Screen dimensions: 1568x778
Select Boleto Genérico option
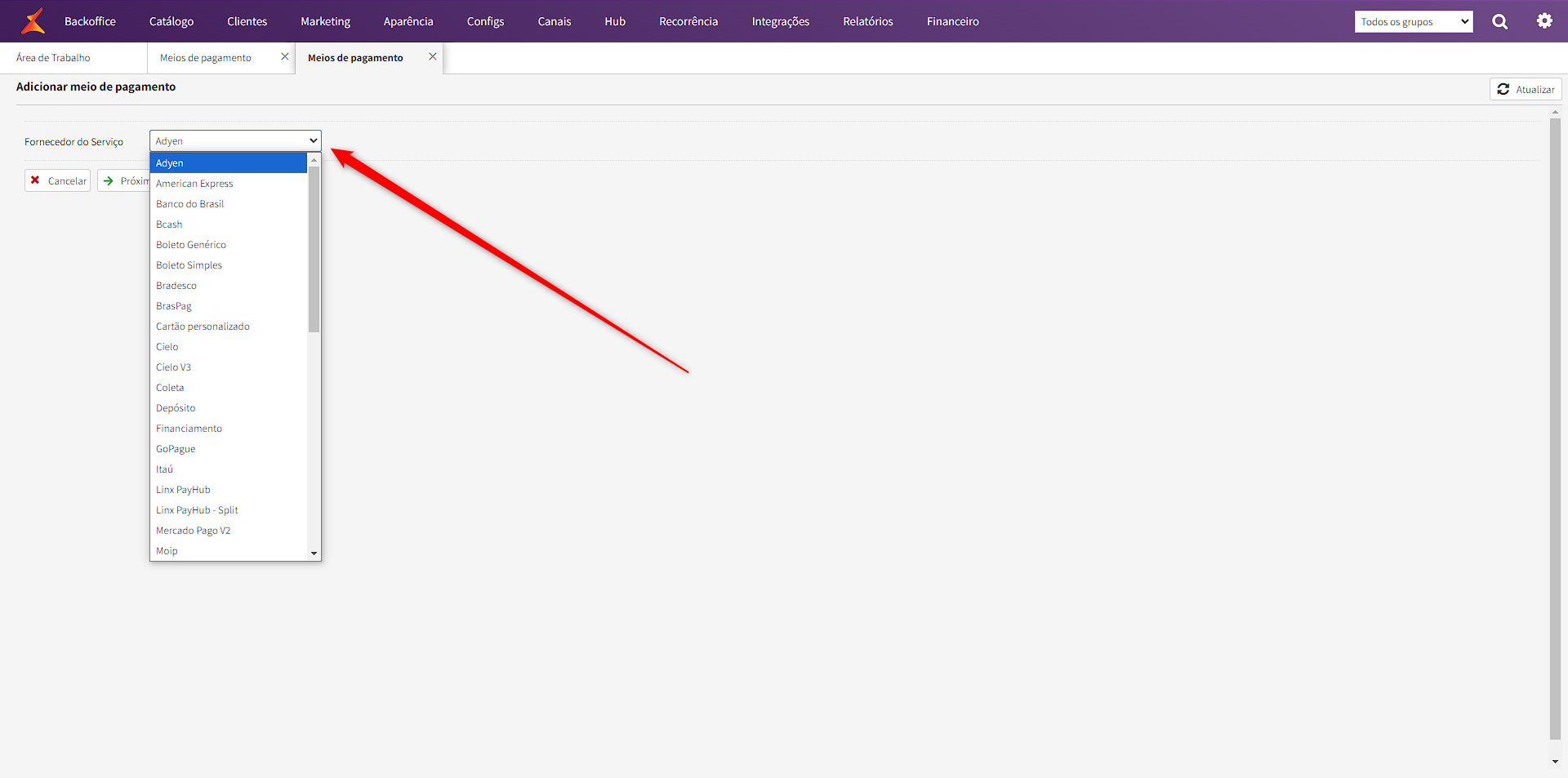[229, 245]
